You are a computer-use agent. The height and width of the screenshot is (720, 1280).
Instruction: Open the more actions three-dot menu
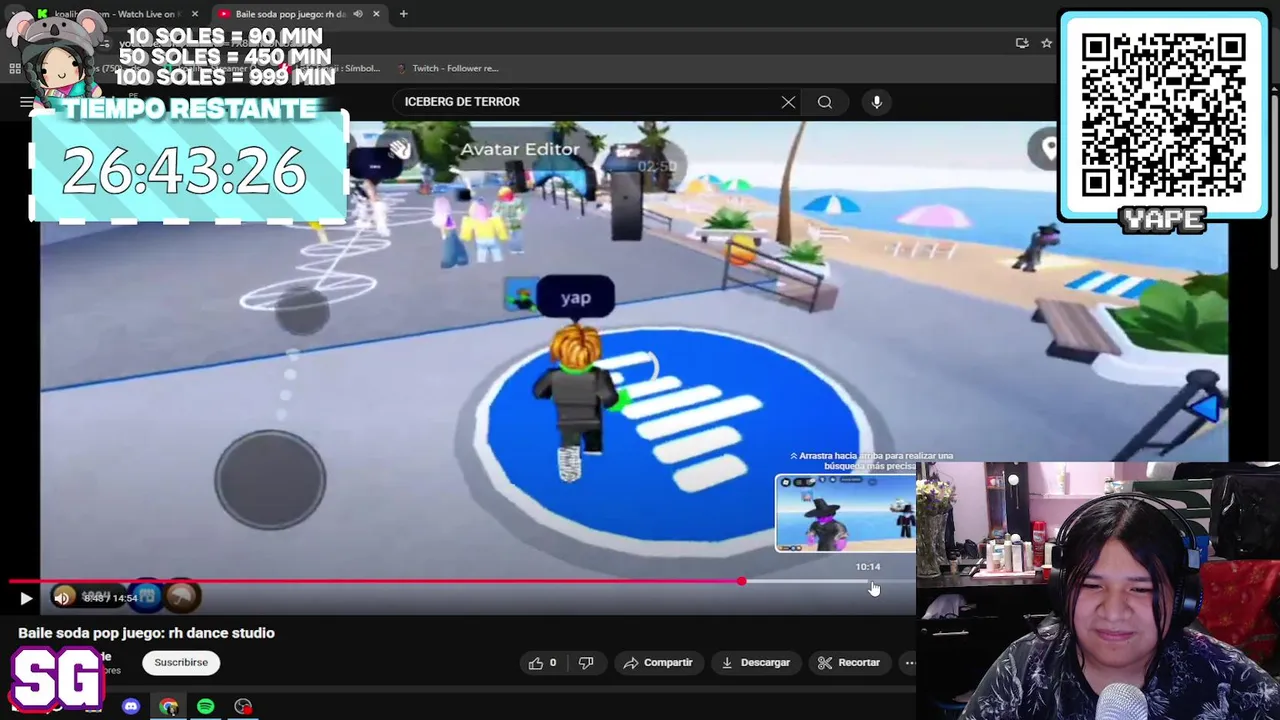click(909, 662)
